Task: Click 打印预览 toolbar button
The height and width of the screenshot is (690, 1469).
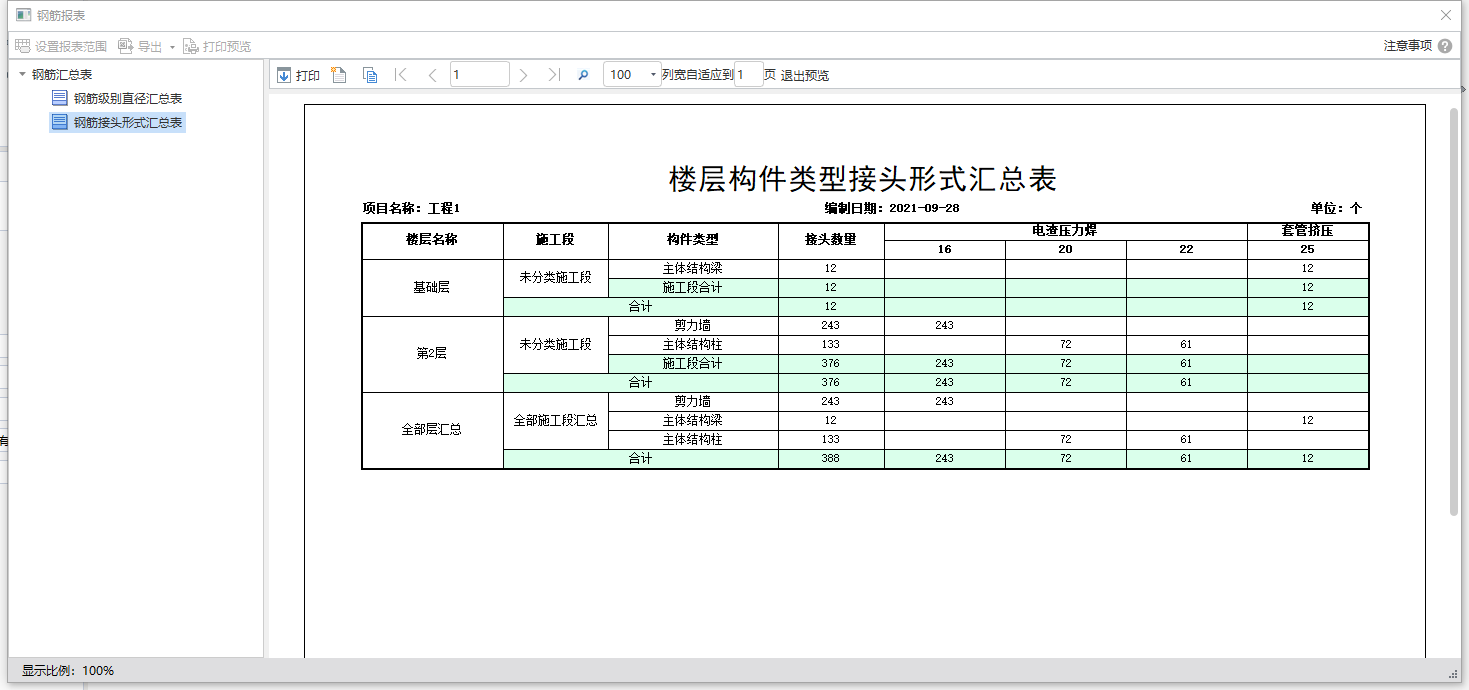Action: point(217,46)
